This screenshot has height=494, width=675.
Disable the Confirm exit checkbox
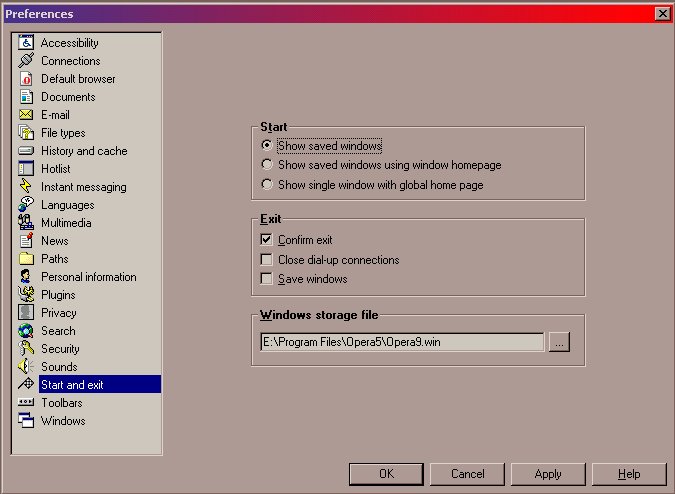tap(266, 240)
